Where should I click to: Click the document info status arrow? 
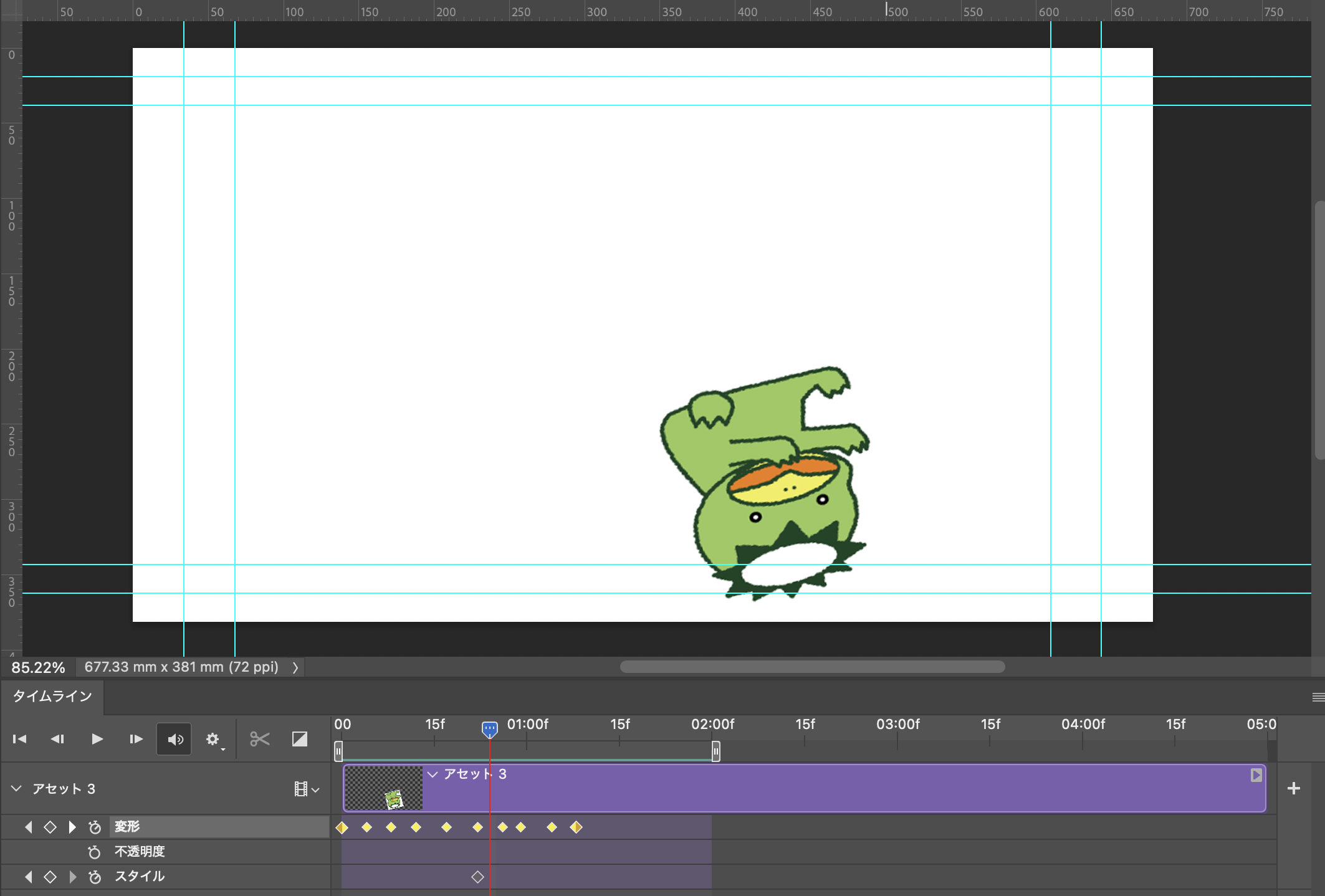(295, 667)
